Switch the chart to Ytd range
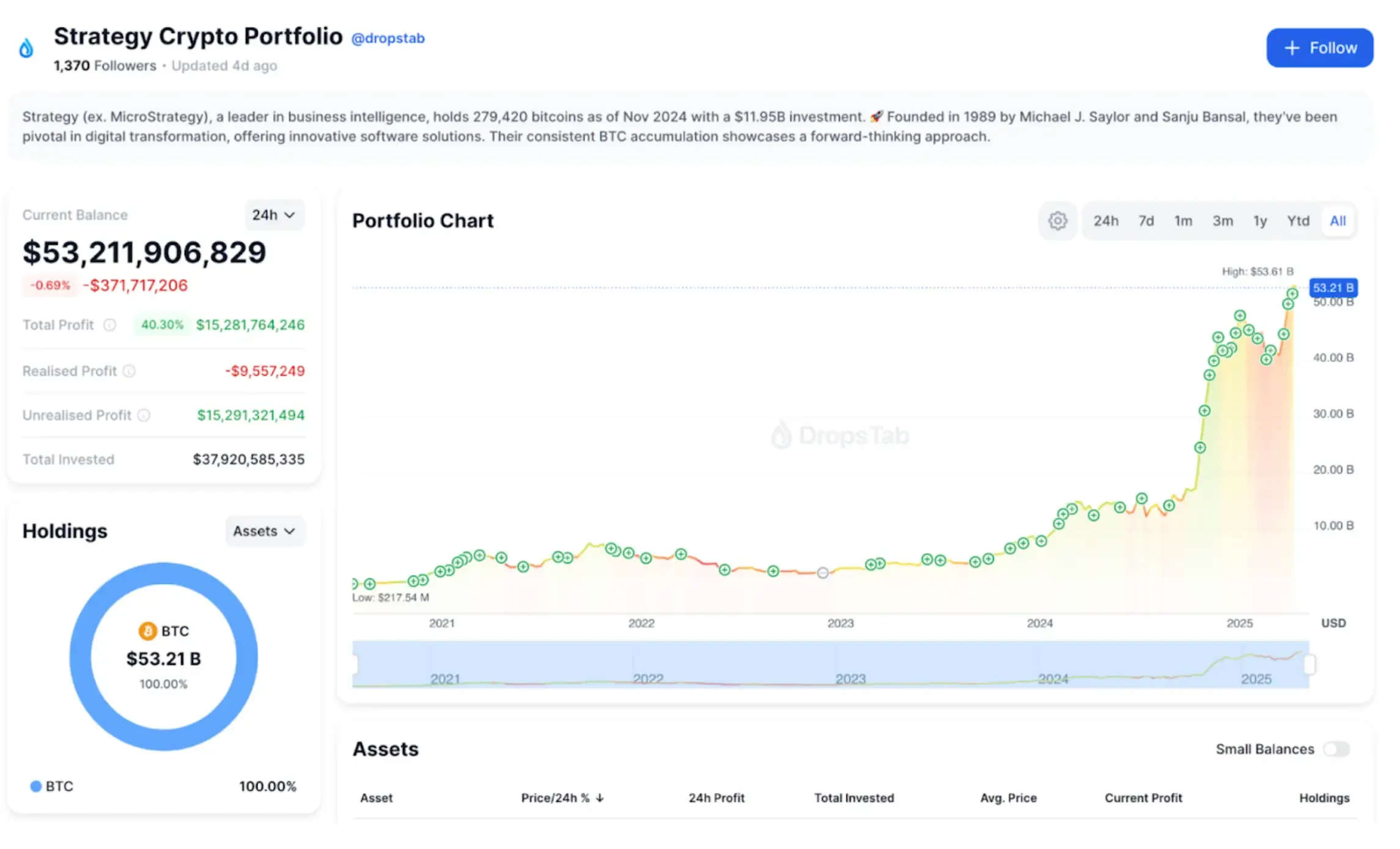 click(1298, 221)
